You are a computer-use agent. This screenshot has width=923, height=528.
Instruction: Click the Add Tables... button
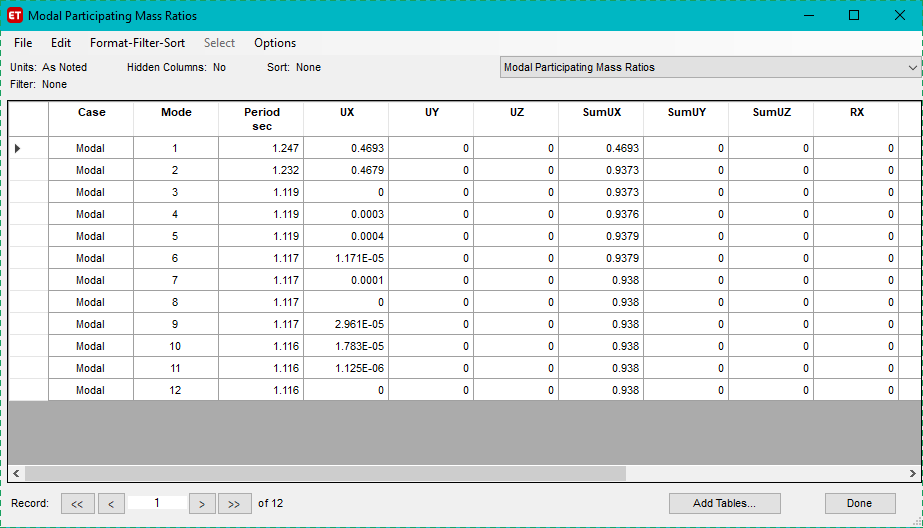point(724,504)
